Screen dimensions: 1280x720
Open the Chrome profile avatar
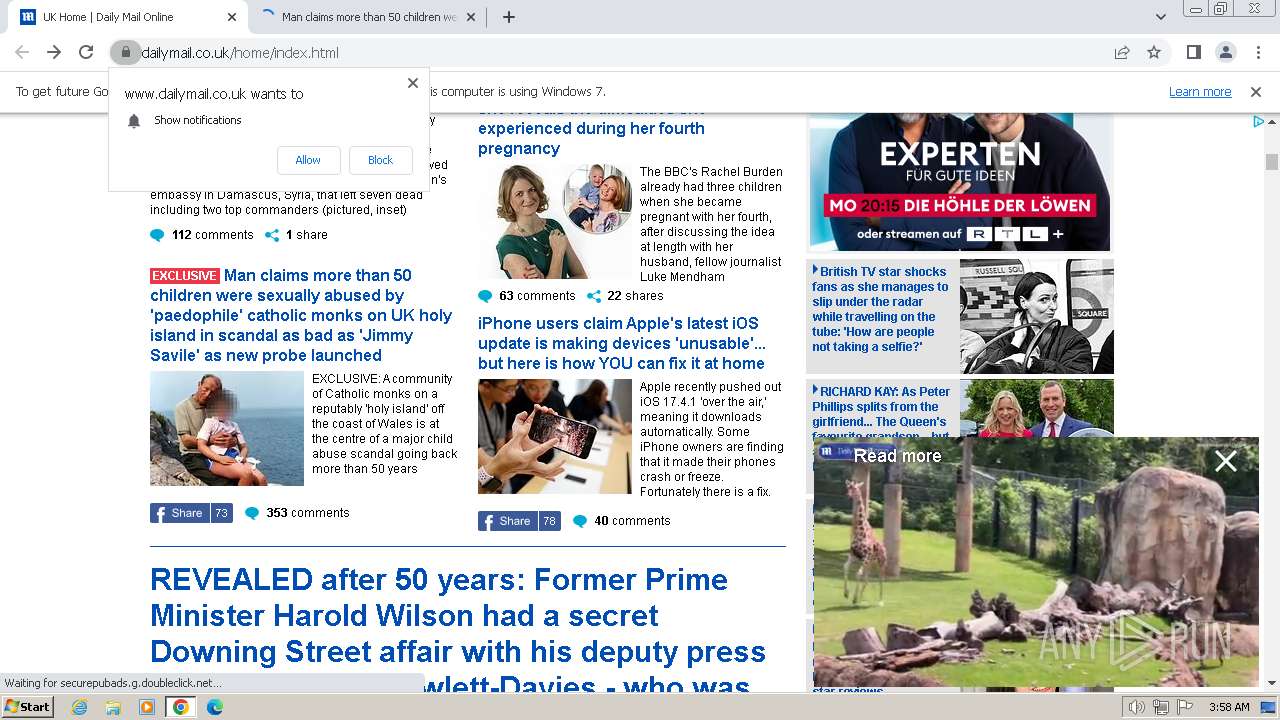pos(1225,52)
